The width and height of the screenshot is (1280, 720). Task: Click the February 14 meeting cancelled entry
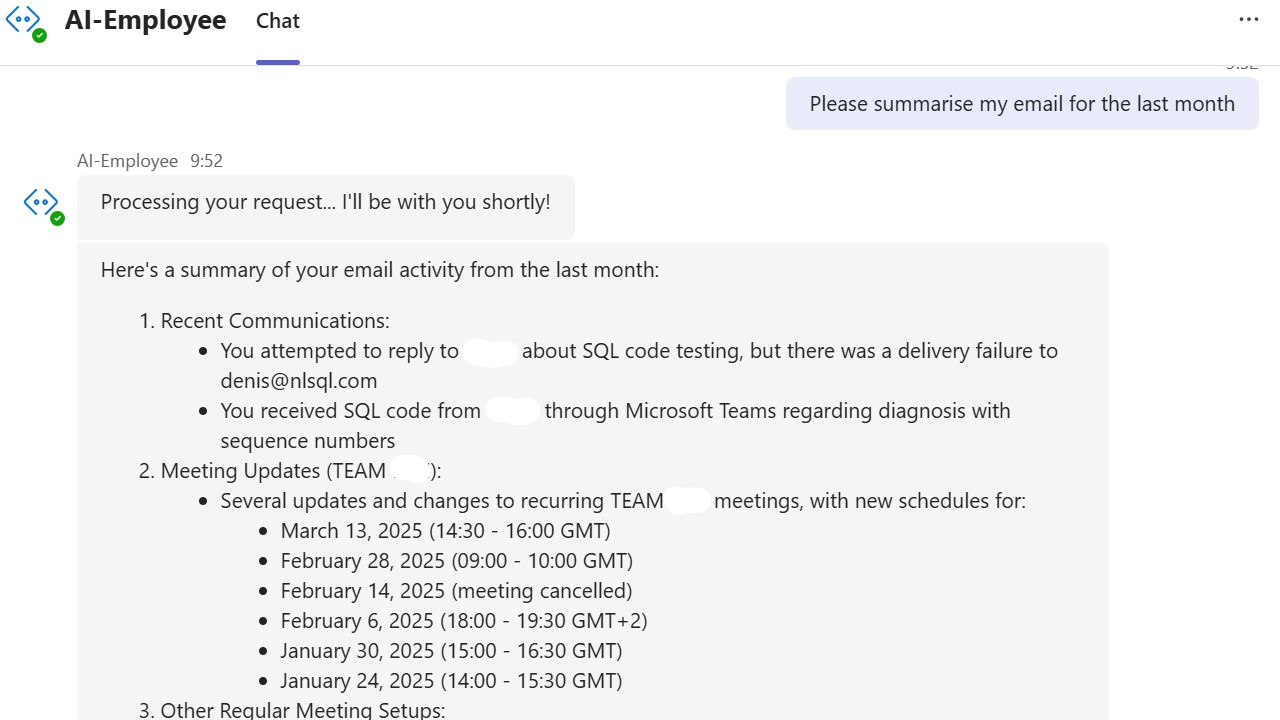(456, 591)
